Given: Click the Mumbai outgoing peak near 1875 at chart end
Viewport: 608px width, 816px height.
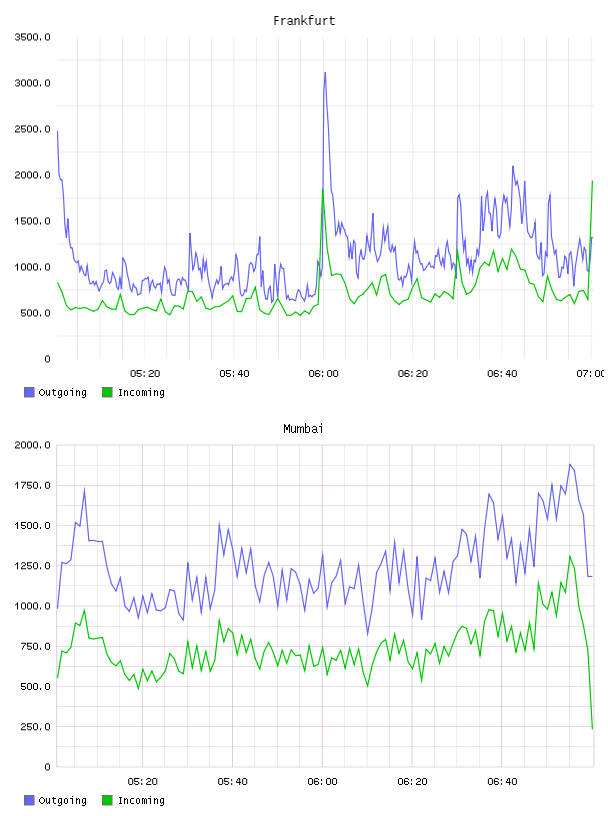Looking at the screenshot, I should [570, 465].
